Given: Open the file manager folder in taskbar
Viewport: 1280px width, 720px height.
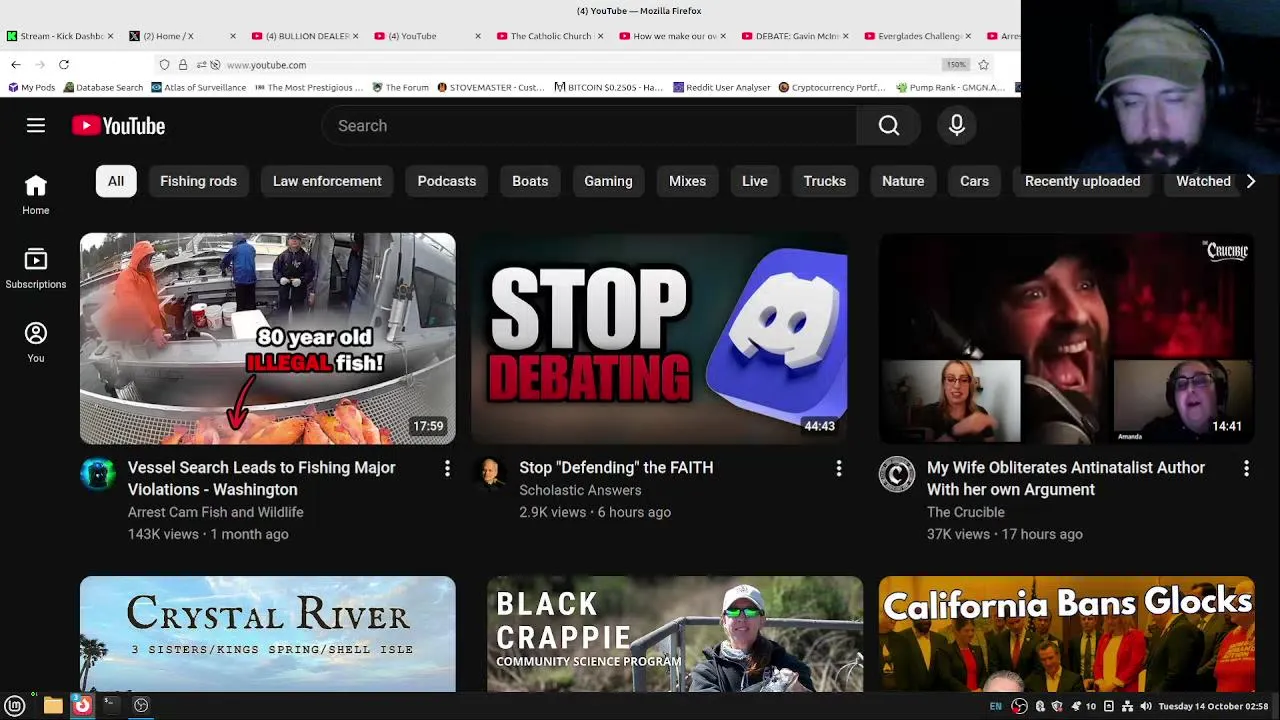Looking at the screenshot, I should point(53,706).
